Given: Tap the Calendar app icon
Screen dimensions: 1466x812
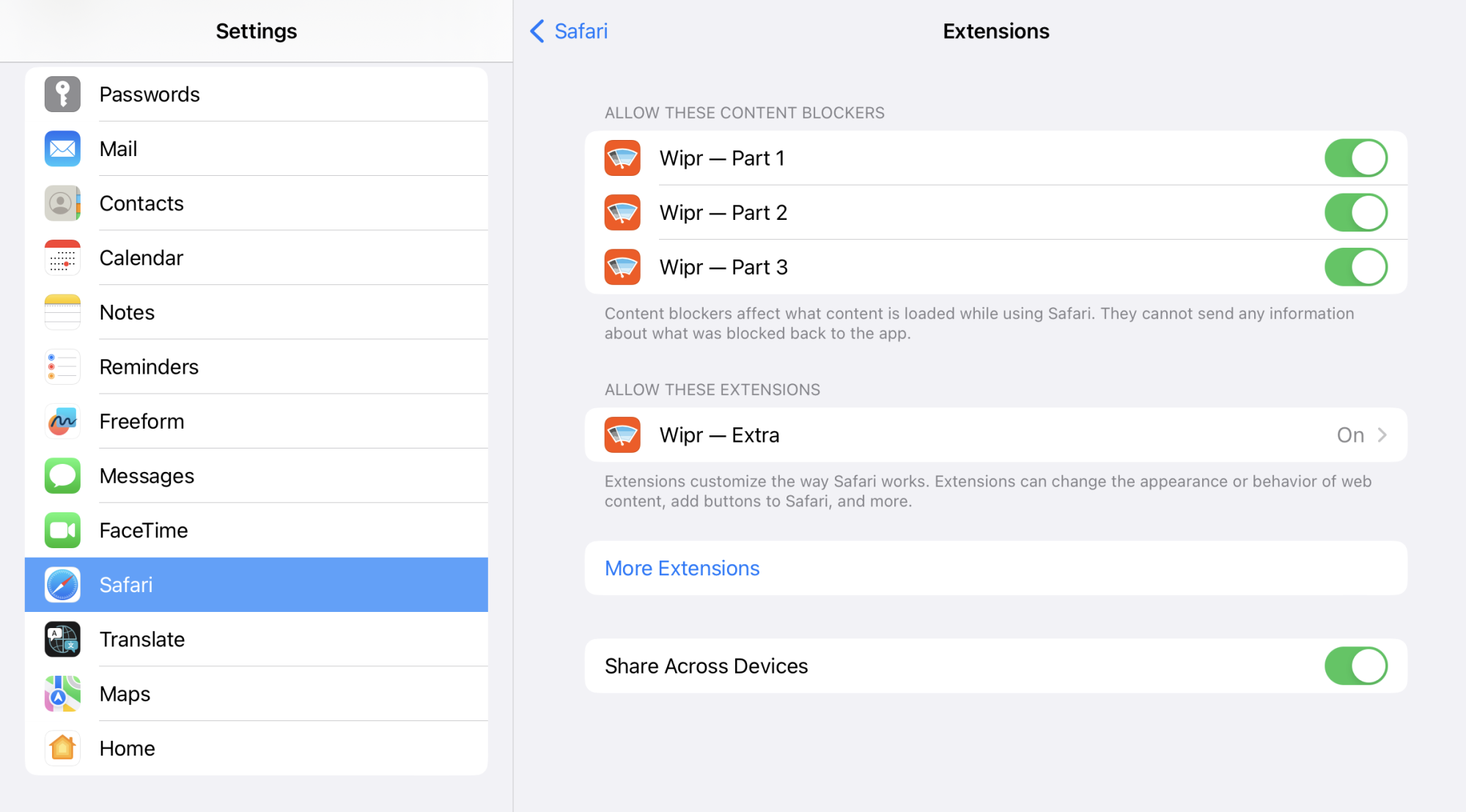Looking at the screenshot, I should 62,258.
